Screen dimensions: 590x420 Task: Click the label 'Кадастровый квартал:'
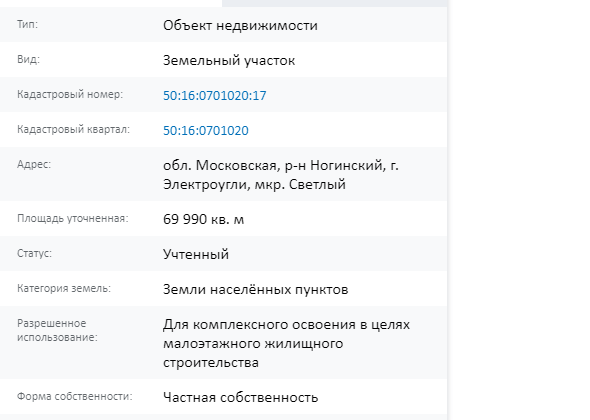(73, 129)
